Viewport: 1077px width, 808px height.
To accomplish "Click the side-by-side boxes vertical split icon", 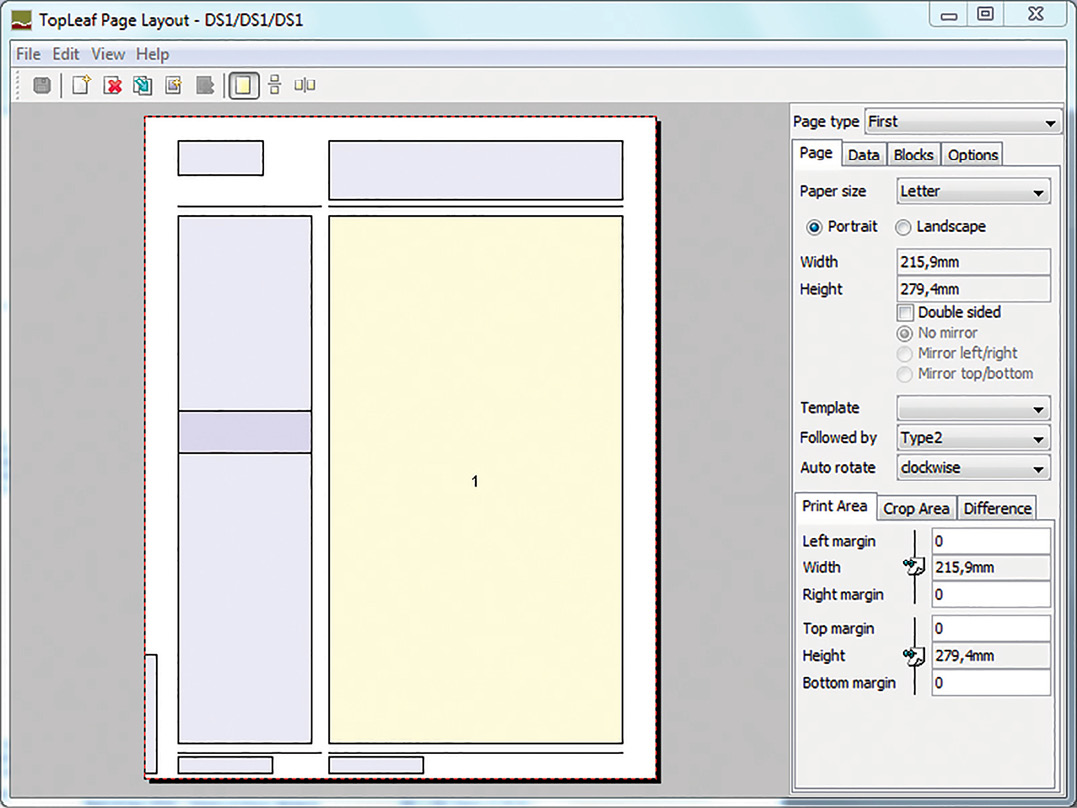I will point(305,85).
